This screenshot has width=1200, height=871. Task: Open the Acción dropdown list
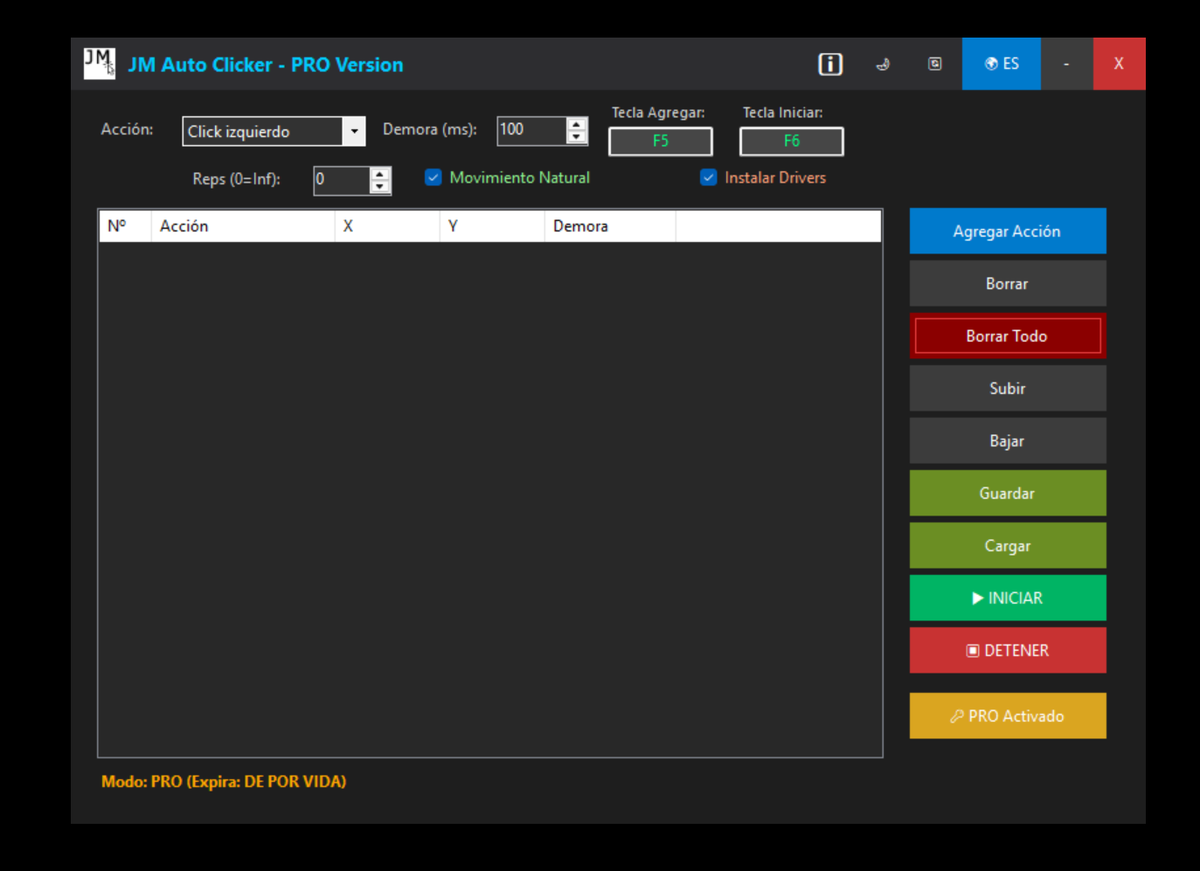(354, 132)
